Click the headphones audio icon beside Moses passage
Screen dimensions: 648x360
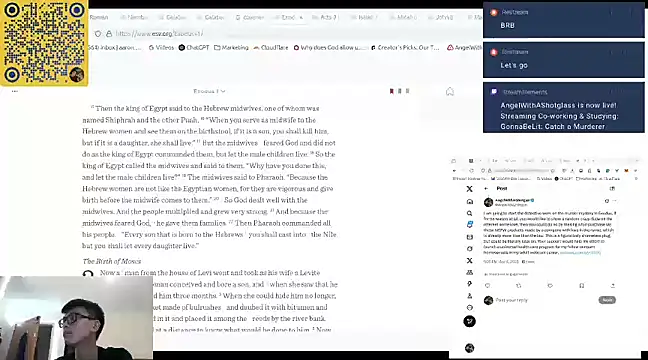(x=88, y=274)
